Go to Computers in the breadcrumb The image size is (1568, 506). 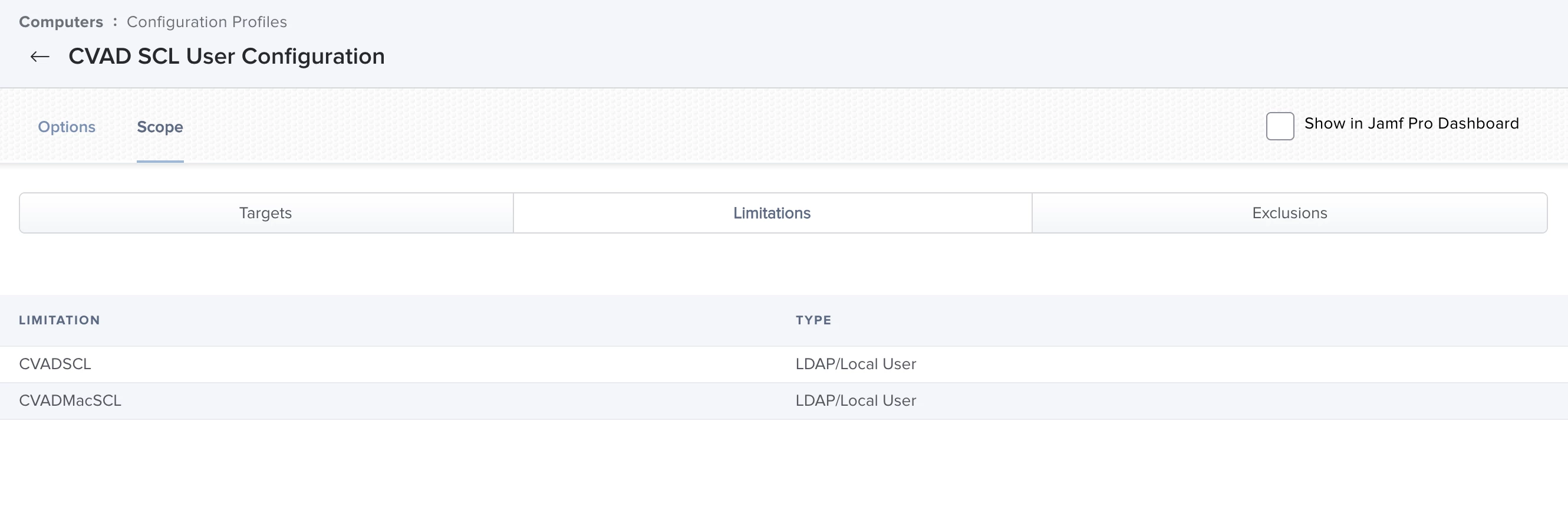61,22
